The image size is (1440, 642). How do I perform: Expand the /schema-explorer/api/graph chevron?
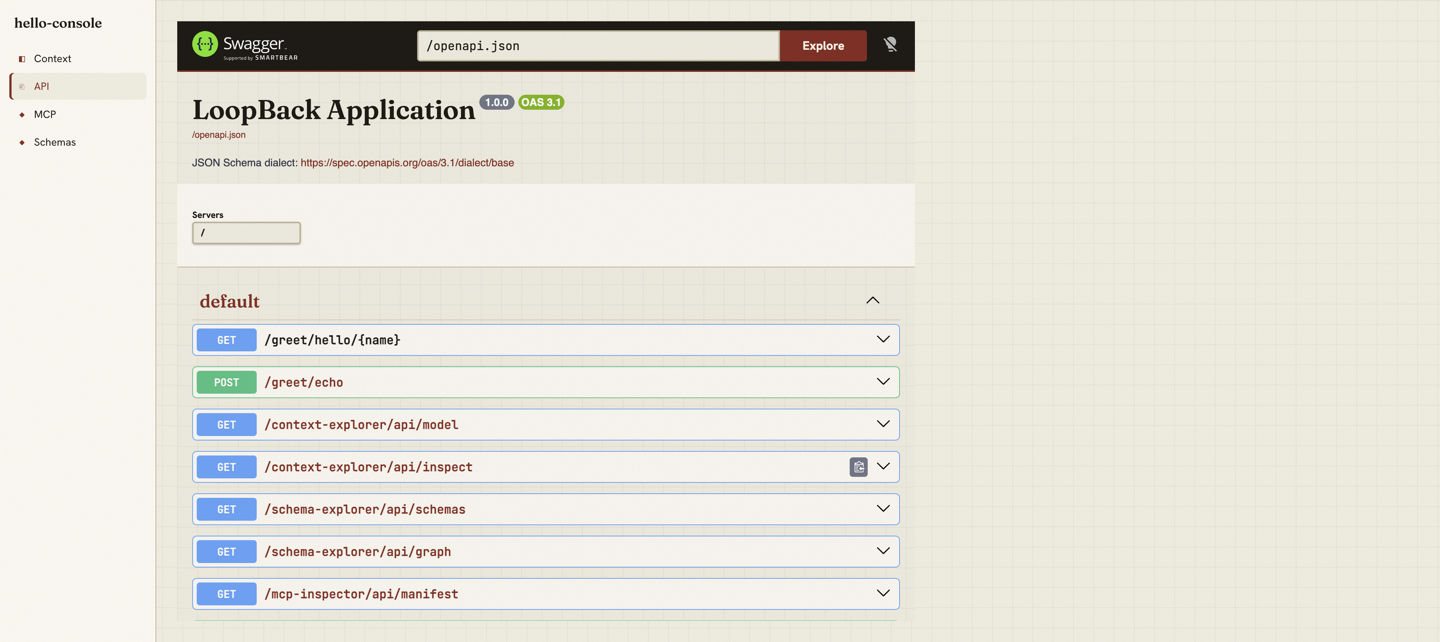[883, 551]
